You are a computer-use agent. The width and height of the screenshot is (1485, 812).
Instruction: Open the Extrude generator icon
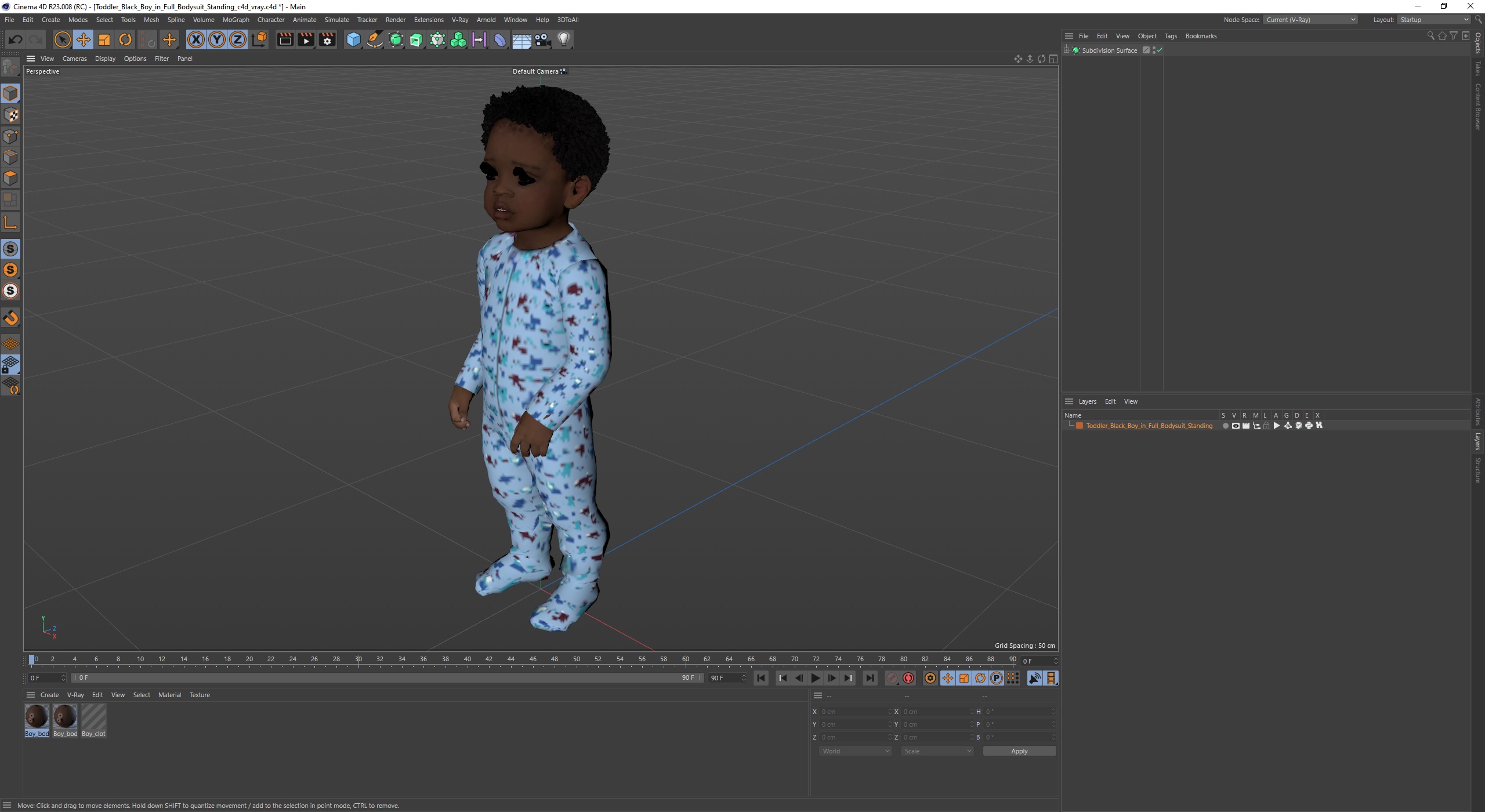coord(416,39)
